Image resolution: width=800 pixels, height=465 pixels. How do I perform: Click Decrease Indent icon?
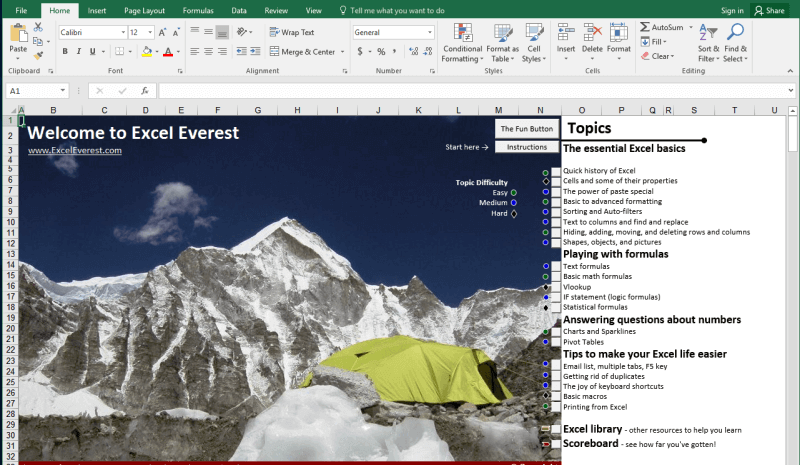tap(241, 52)
